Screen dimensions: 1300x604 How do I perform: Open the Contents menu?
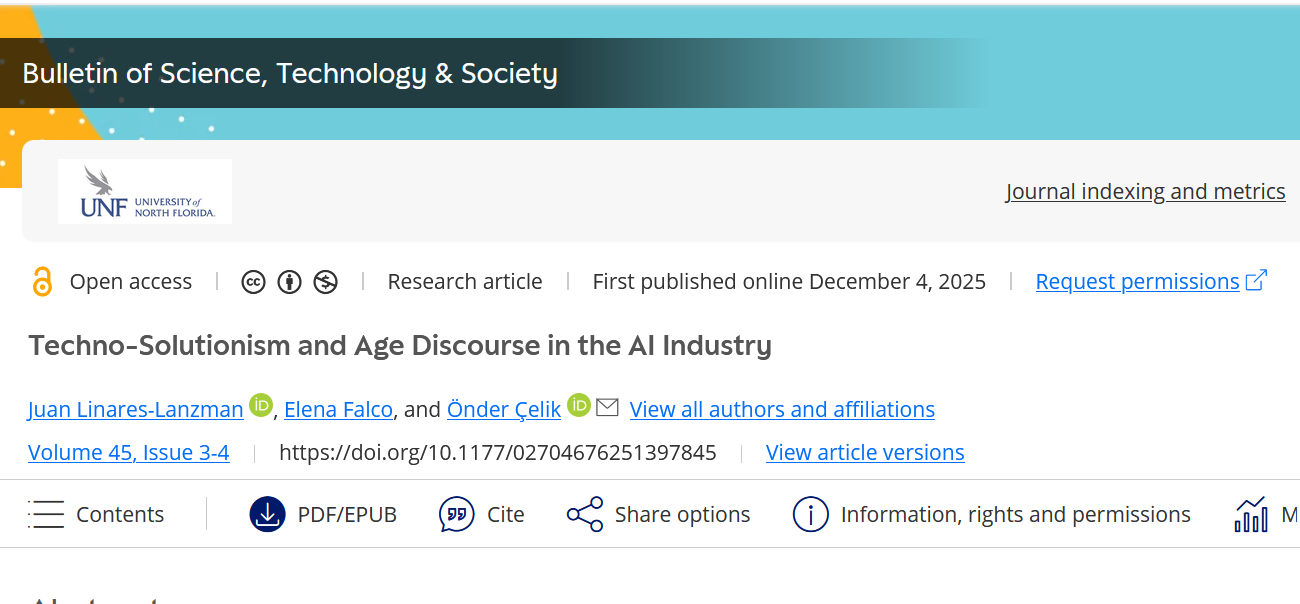[x=96, y=514]
